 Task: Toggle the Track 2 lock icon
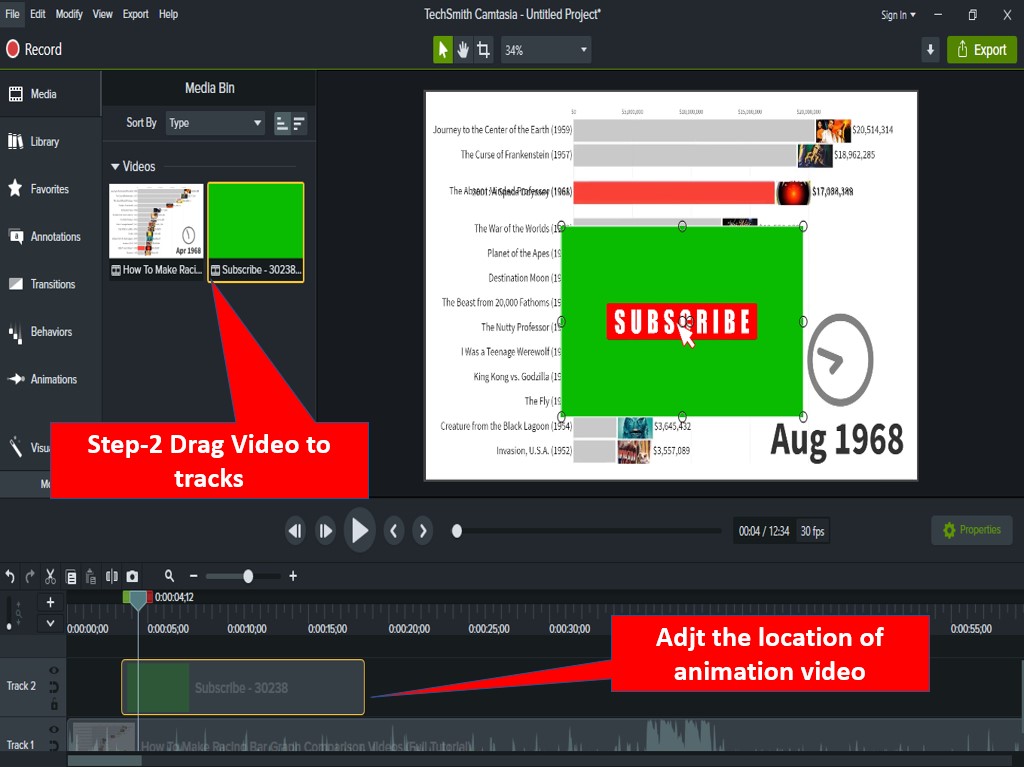[x=54, y=704]
